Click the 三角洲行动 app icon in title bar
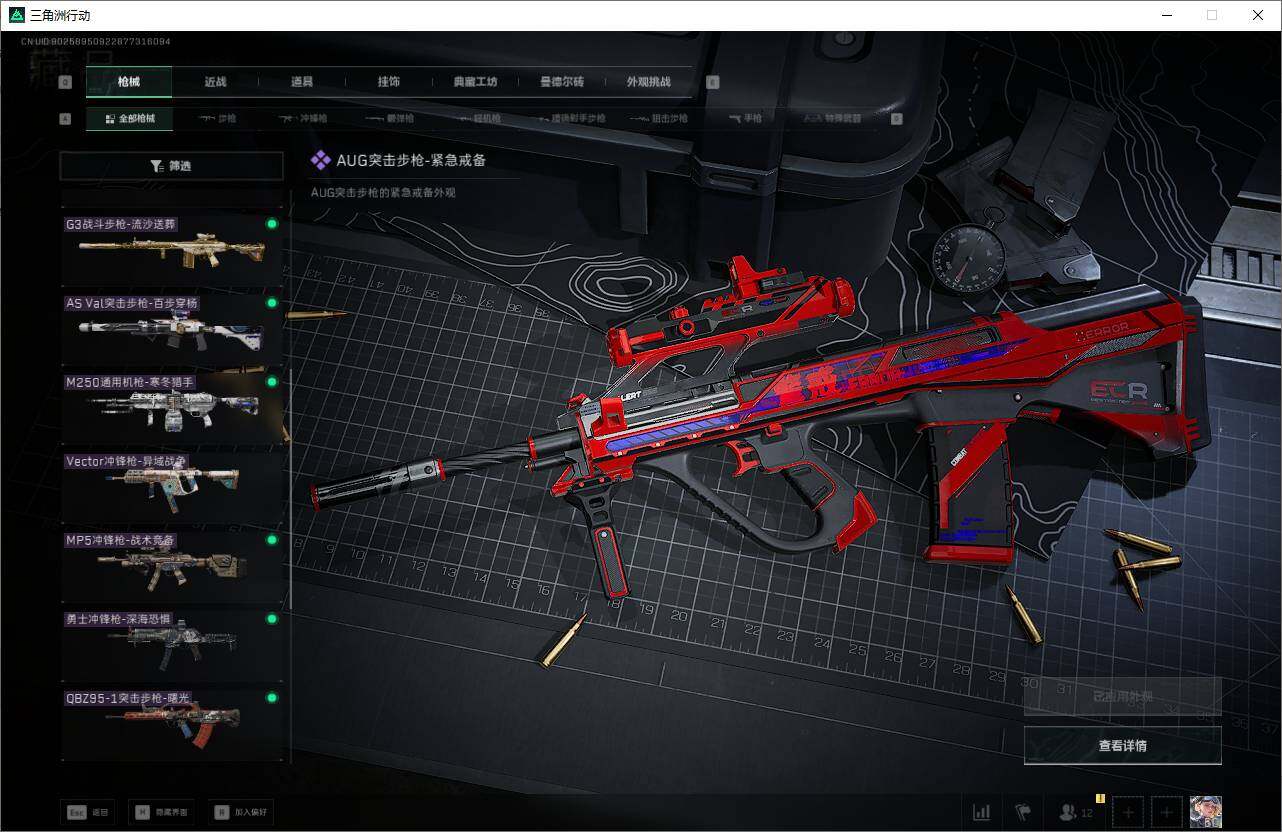 click(x=16, y=15)
